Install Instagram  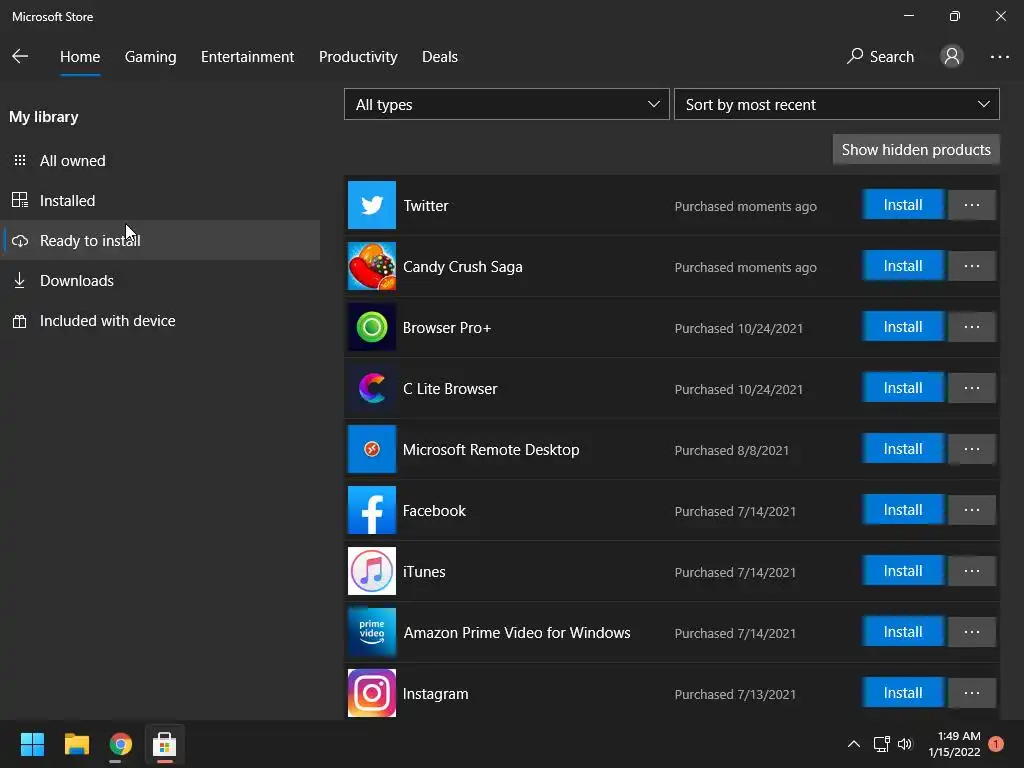pyautogui.click(x=903, y=693)
